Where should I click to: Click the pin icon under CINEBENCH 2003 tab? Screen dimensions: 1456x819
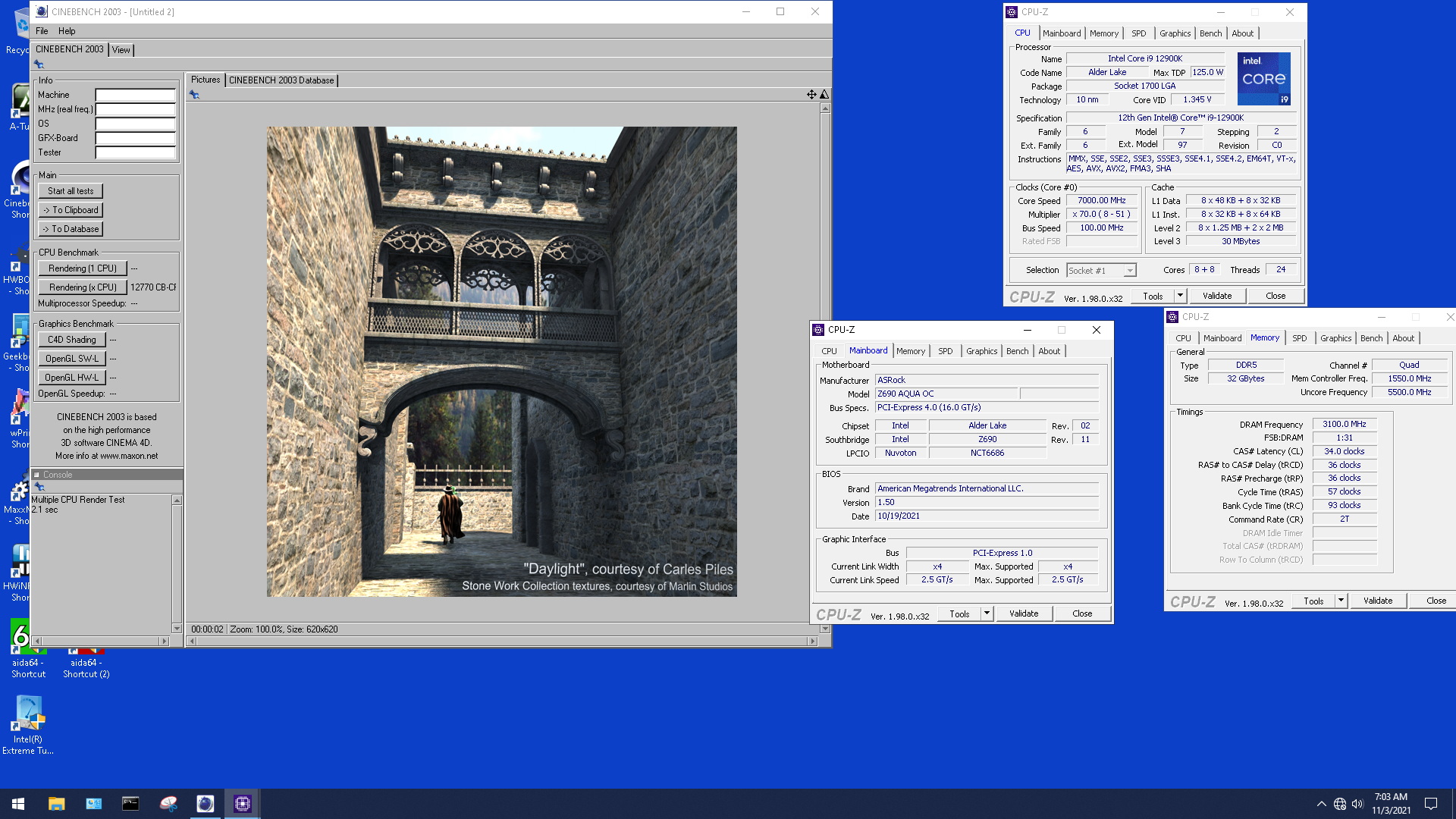(x=39, y=65)
